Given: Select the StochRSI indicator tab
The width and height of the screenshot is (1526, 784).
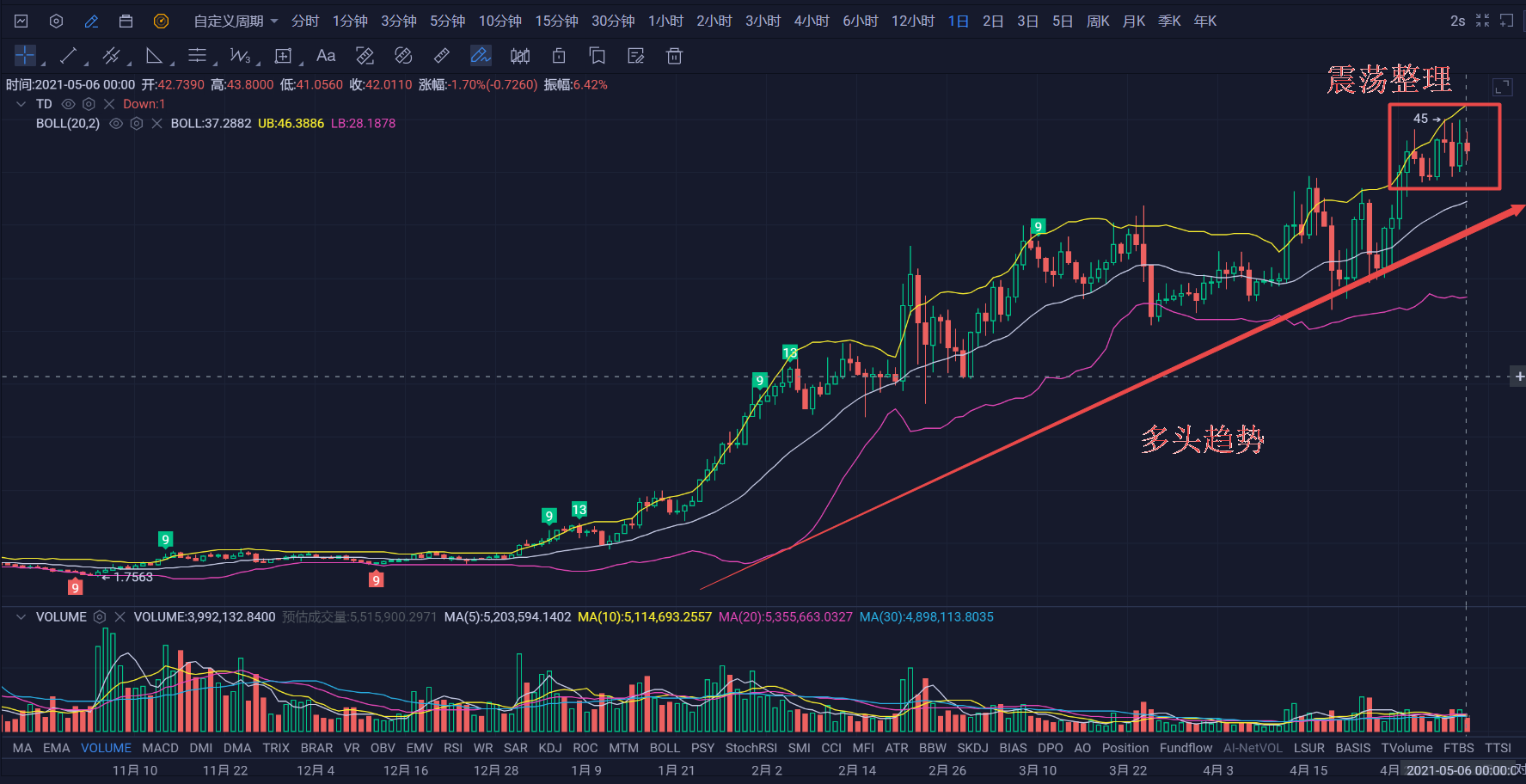Looking at the screenshot, I should pyautogui.click(x=751, y=748).
